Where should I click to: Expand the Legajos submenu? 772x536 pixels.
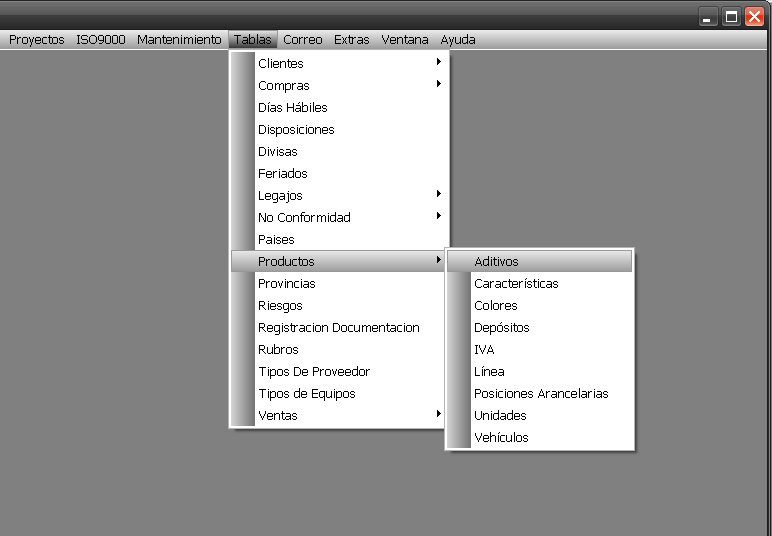point(280,195)
